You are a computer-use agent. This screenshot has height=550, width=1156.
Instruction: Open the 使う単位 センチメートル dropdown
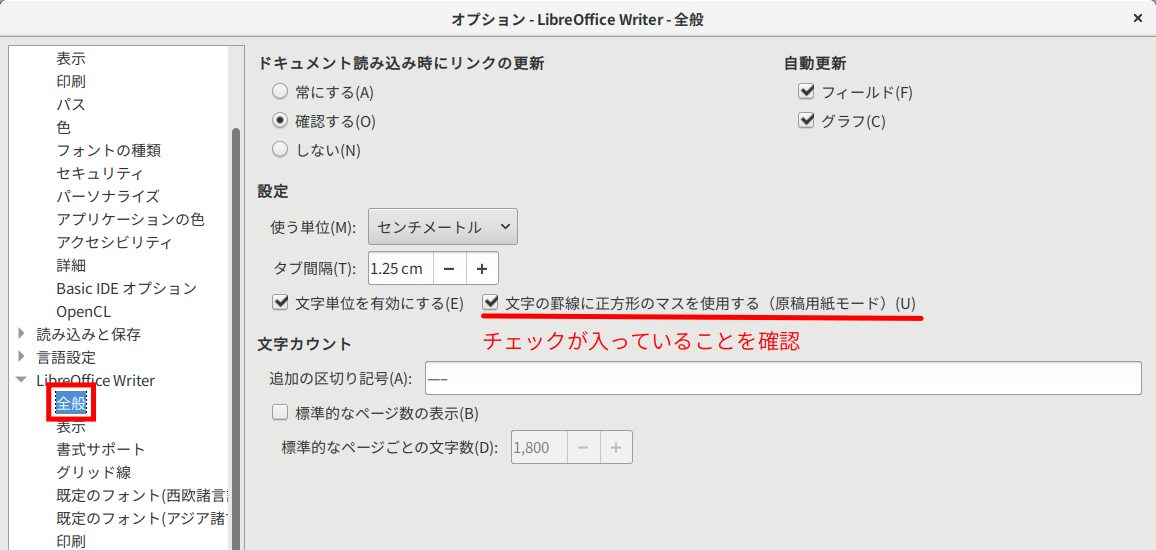(x=442, y=227)
